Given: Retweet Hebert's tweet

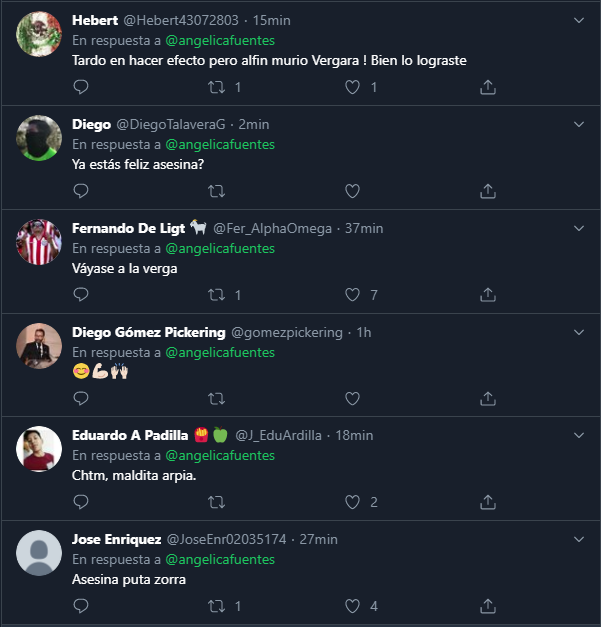Looking at the screenshot, I should click(x=216, y=87).
